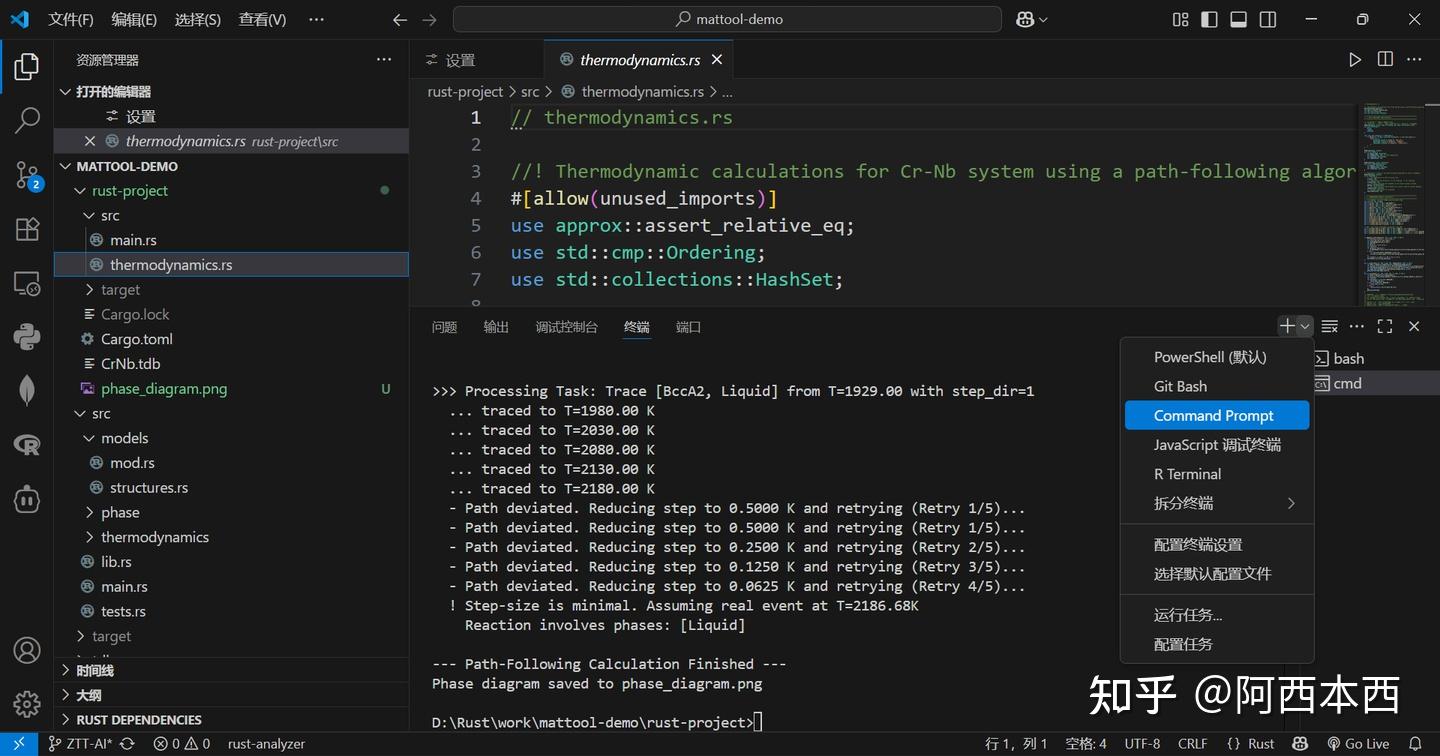Open Go Live in the status bar
This screenshot has height=756, width=1440.
point(1360,743)
